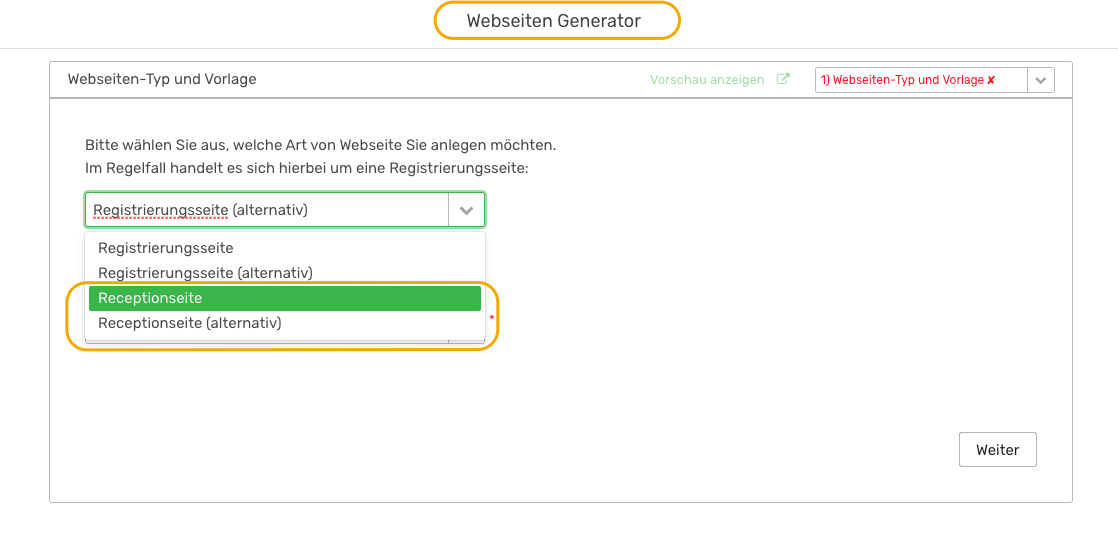Select the highlighted Receptionseite entry
The image size is (1118, 534).
tap(284, 299)
